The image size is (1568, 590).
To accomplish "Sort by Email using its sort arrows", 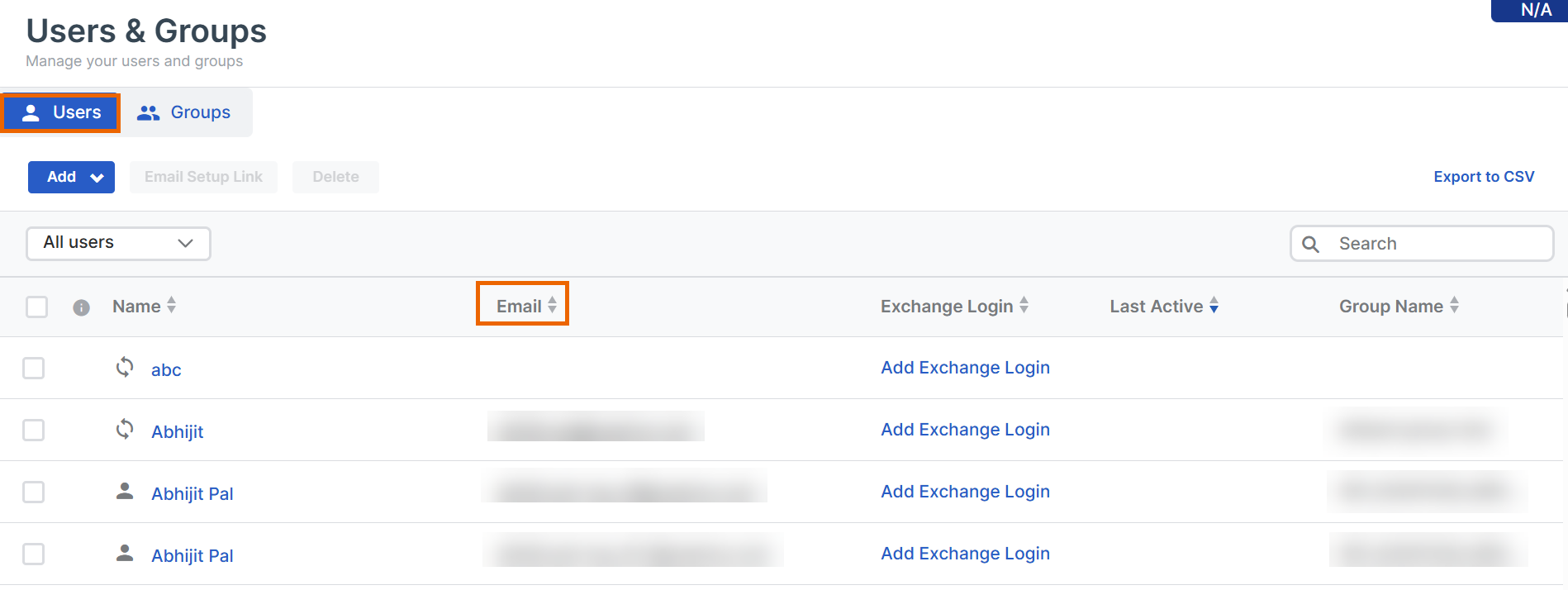I will (x=552, y=306).
